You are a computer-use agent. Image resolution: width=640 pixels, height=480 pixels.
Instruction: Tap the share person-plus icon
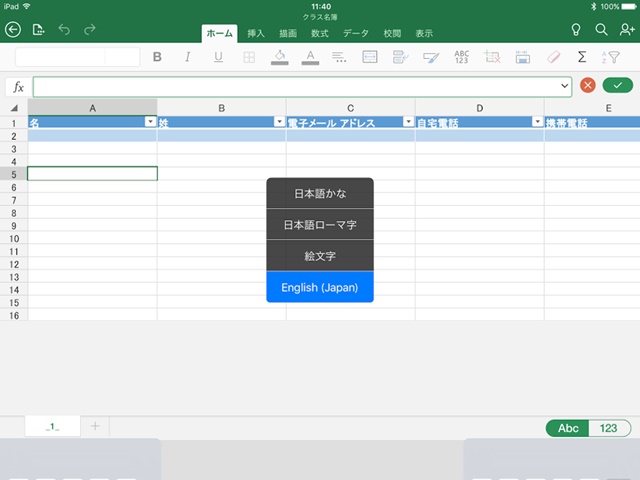[x=627, y=29]
